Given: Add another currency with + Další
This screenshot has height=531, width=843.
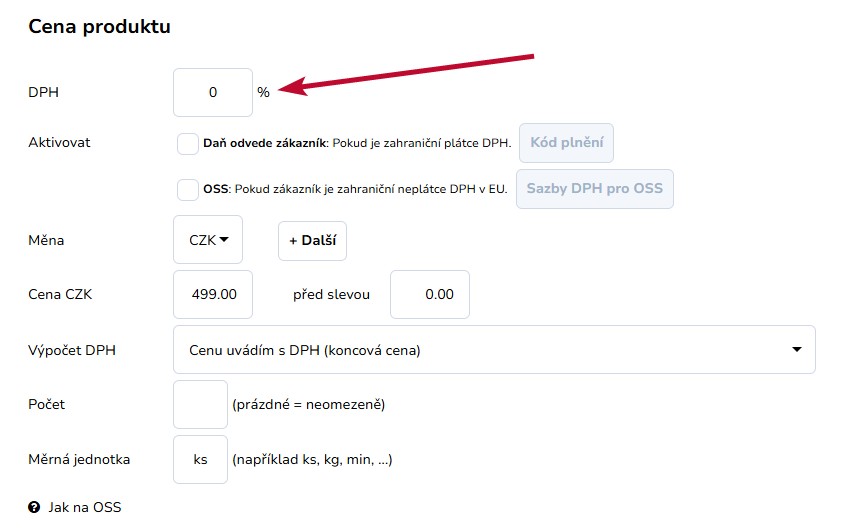Looking at the screenshot, I should [312, 241].
